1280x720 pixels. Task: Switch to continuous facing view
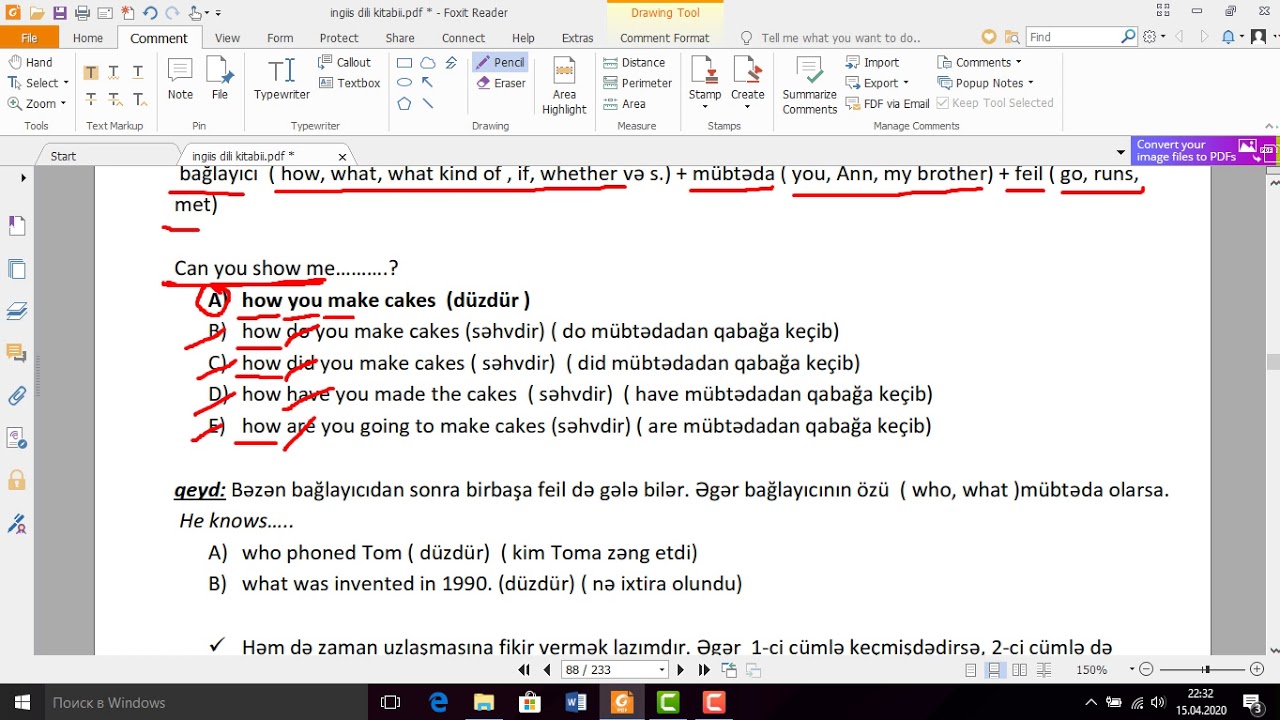[1043, 670]
